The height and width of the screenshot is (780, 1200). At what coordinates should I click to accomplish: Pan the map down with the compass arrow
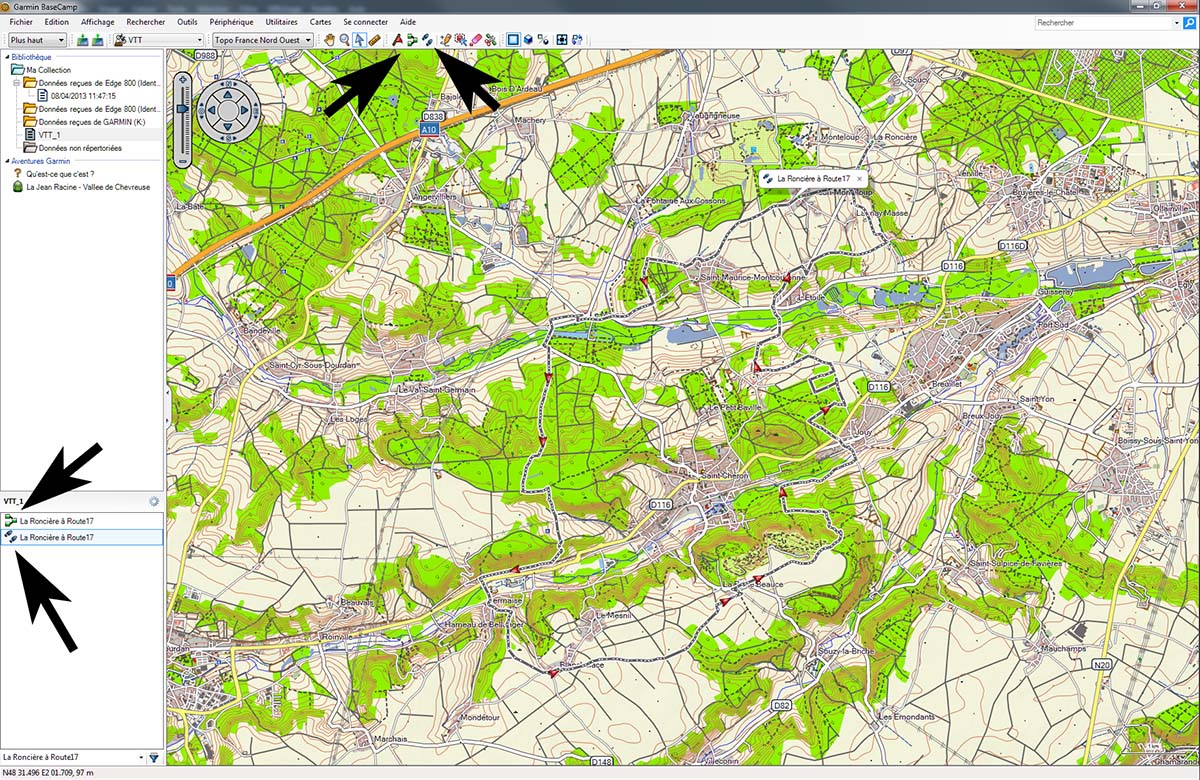227,126
